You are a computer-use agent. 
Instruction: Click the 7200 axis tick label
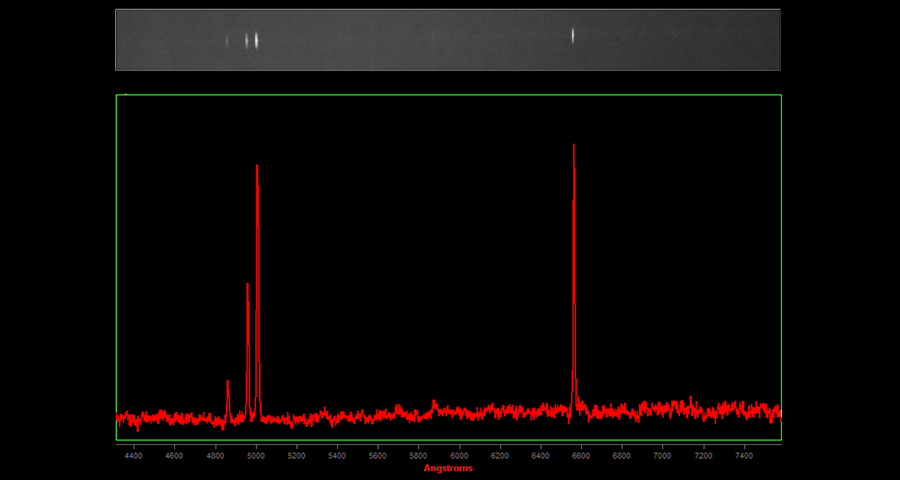pos(703,455)
